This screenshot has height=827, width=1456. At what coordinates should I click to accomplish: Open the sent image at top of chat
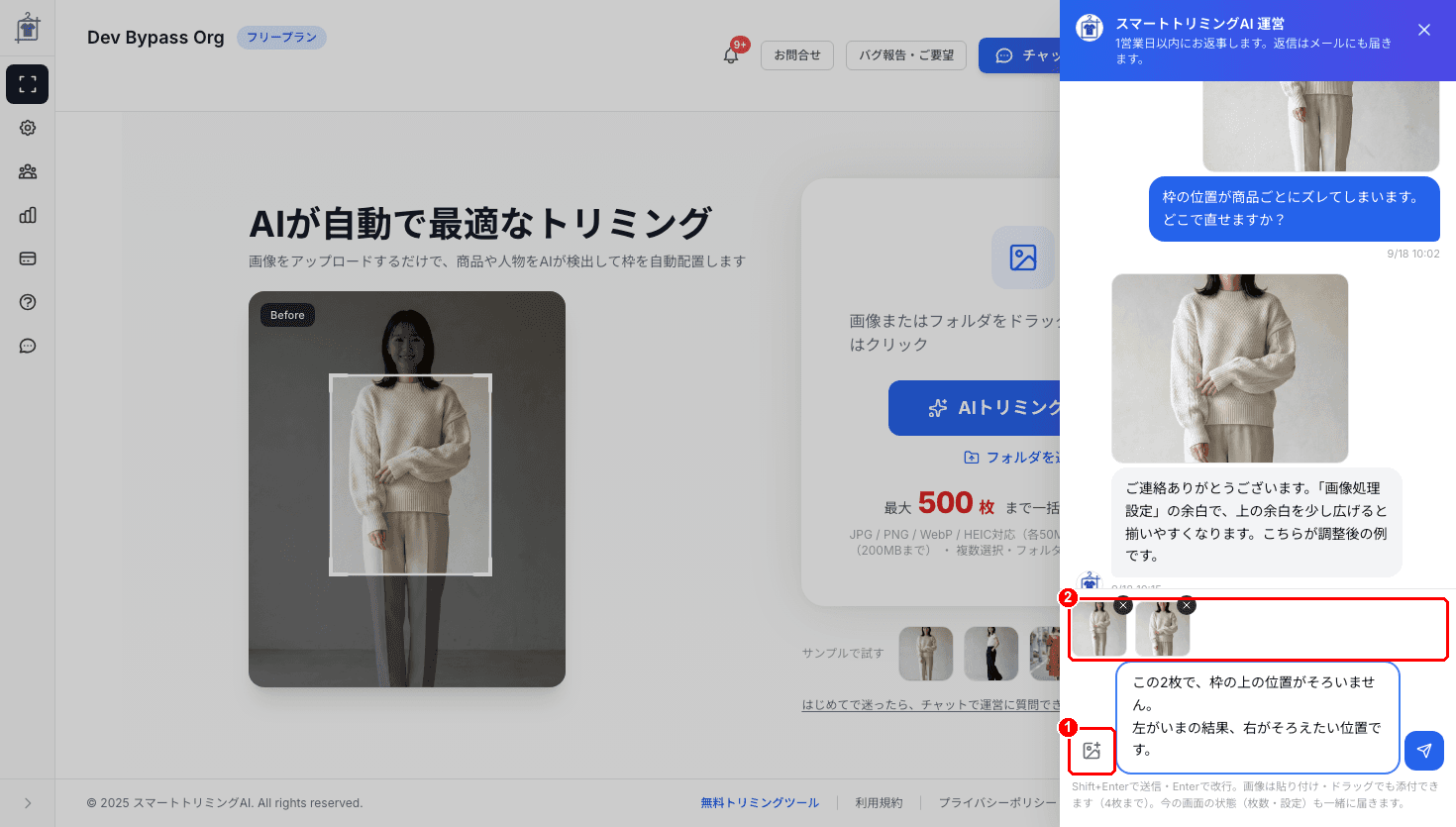click(x=1321, y=126)
